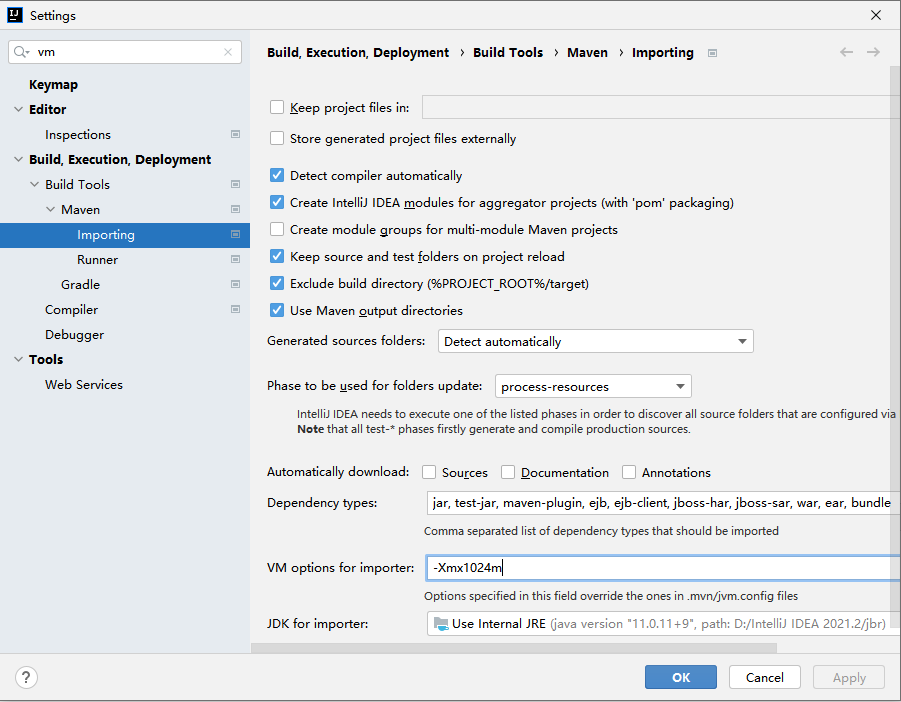The height and width of the screenshot is (702, 901).
Task: Click the horizontal scrollbar at panel bottom
Action: 514,648
